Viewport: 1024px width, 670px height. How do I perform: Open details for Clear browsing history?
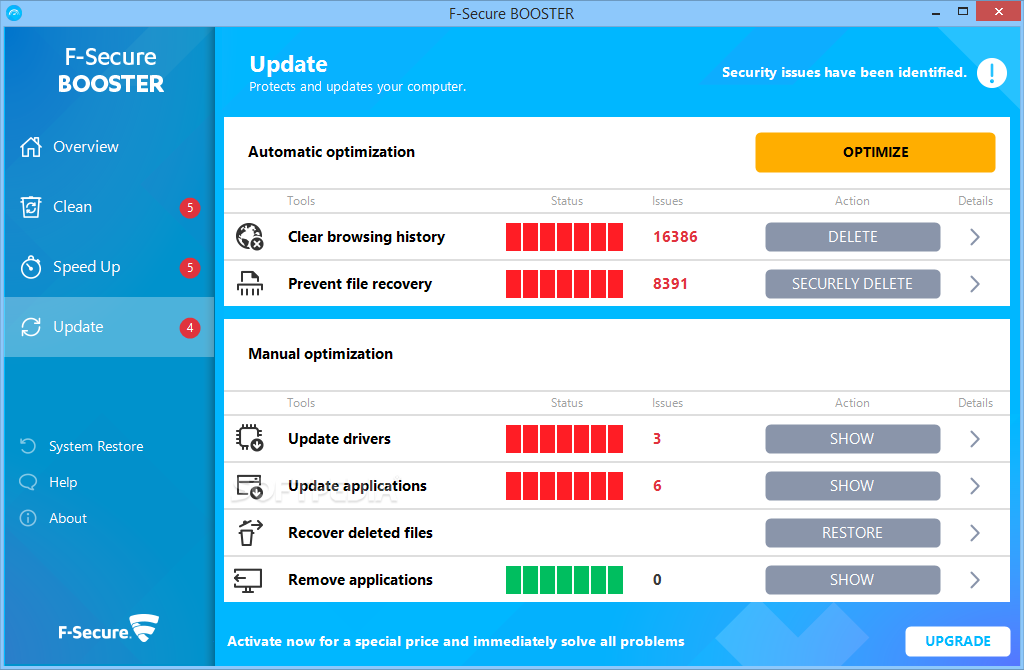975,236
